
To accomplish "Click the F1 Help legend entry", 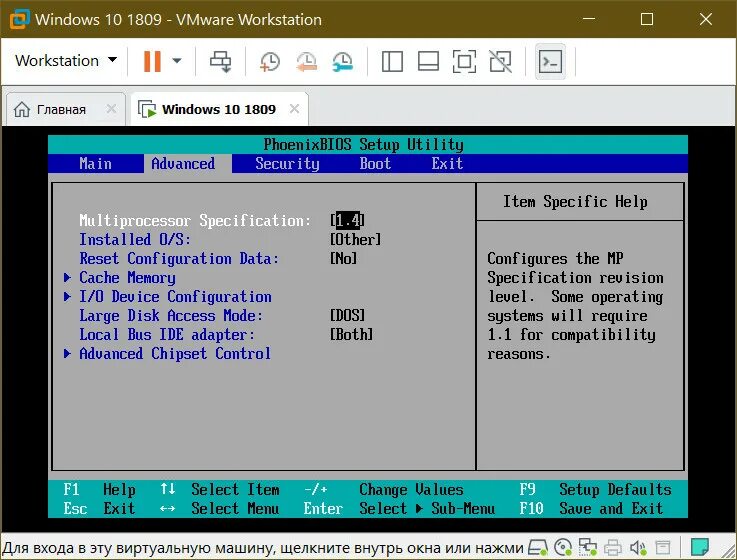I will (100, 489).
